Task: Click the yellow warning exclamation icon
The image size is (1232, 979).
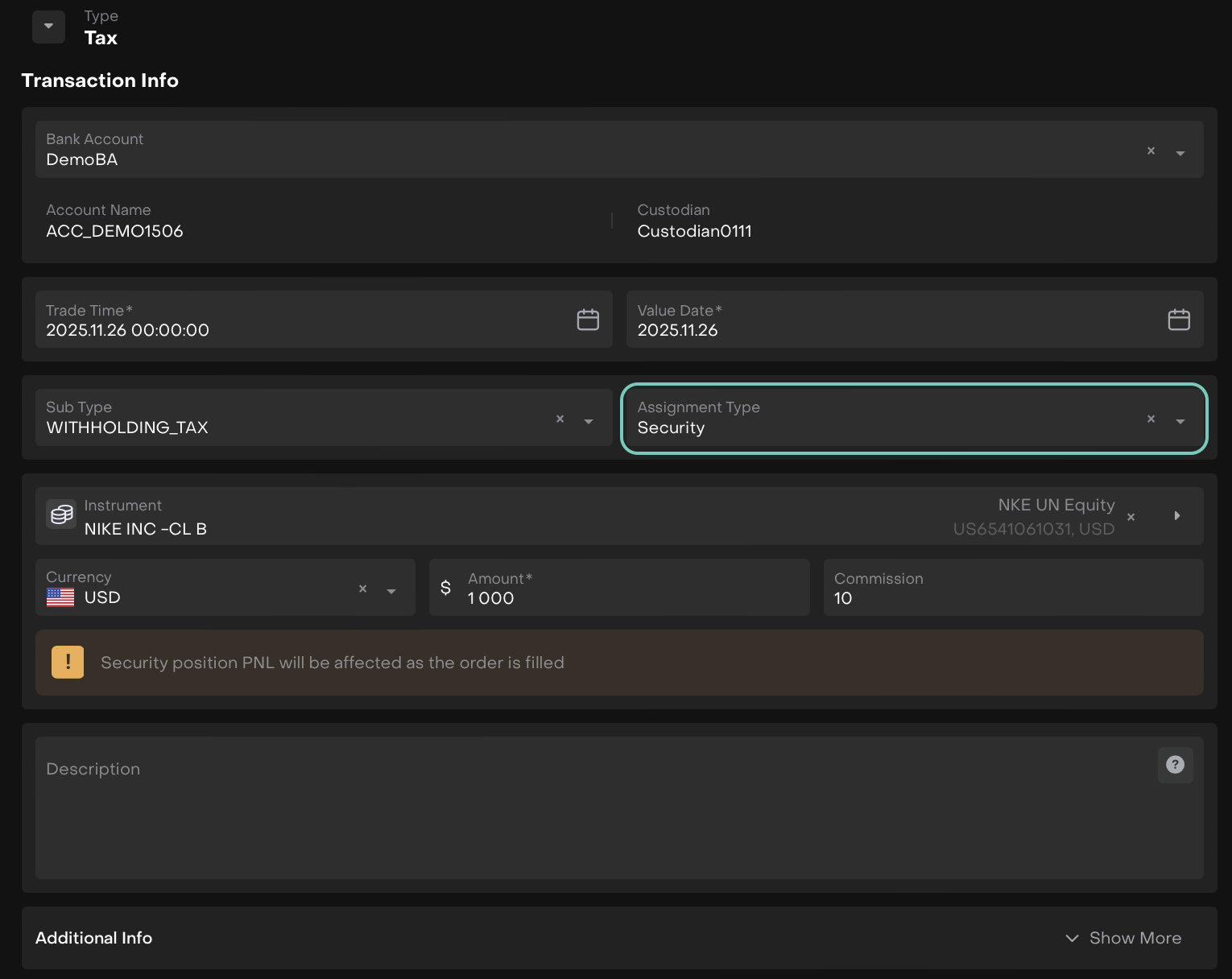Action: 68,662
